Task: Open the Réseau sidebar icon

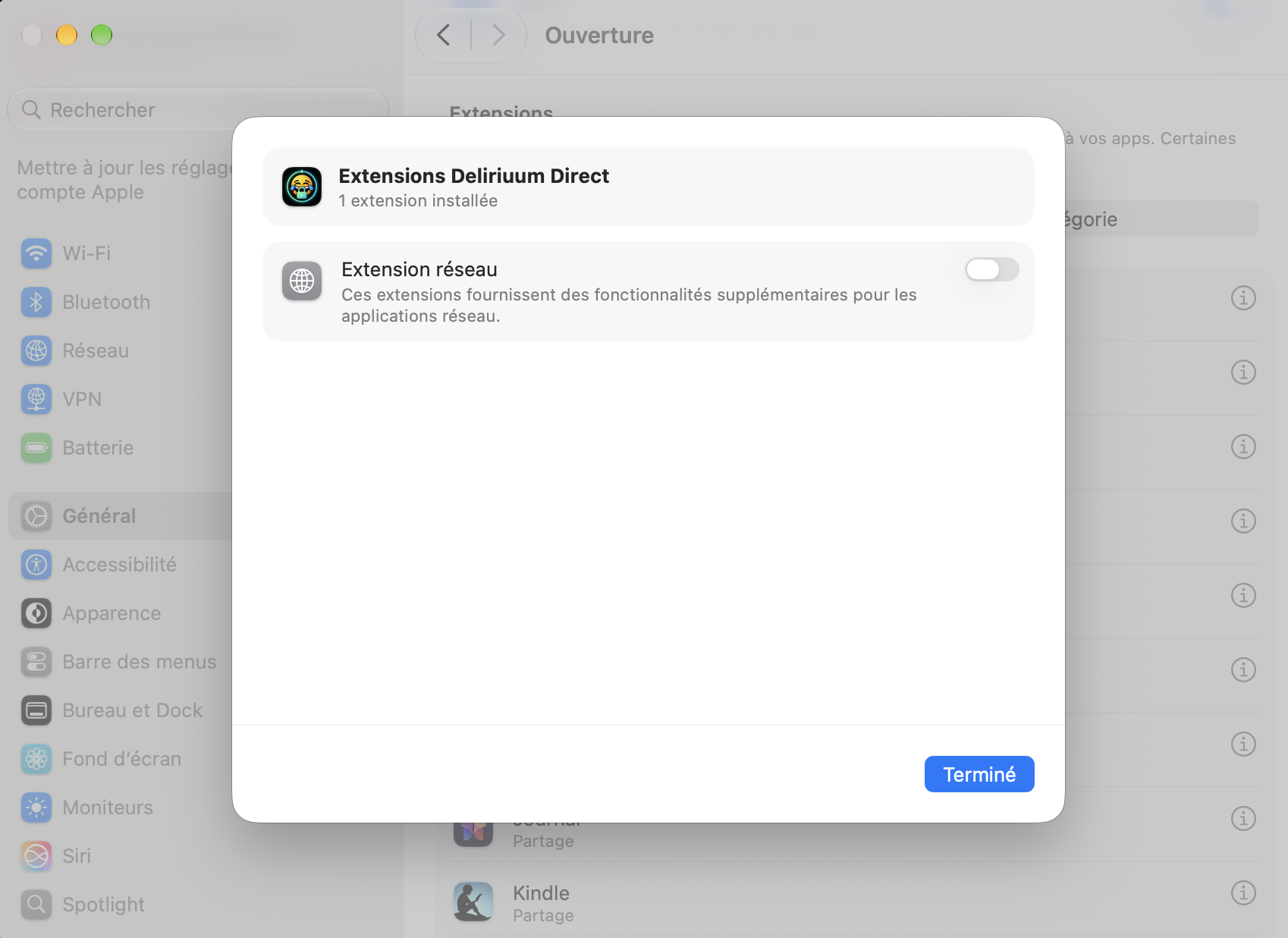Action: click(x=36, y=351)
